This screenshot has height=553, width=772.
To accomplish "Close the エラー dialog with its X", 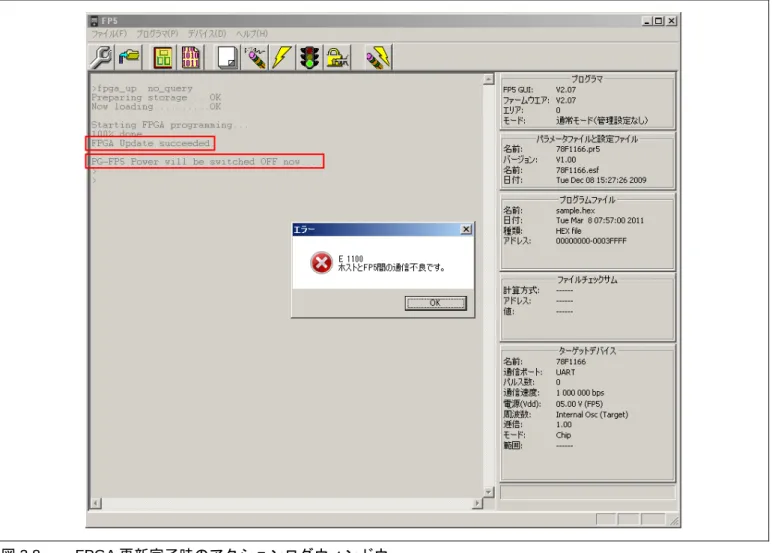I will coord(466,229).
